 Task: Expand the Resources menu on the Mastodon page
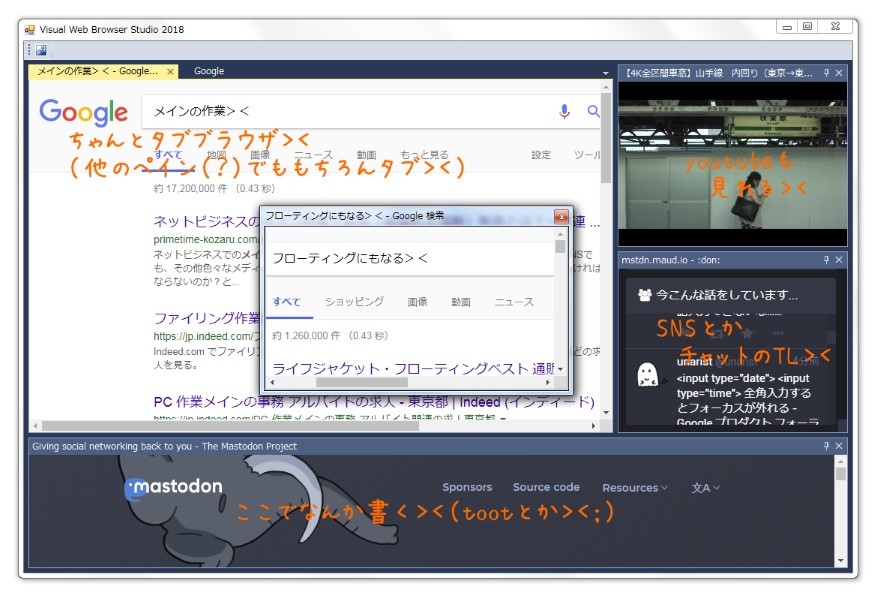tap(635, 488)
